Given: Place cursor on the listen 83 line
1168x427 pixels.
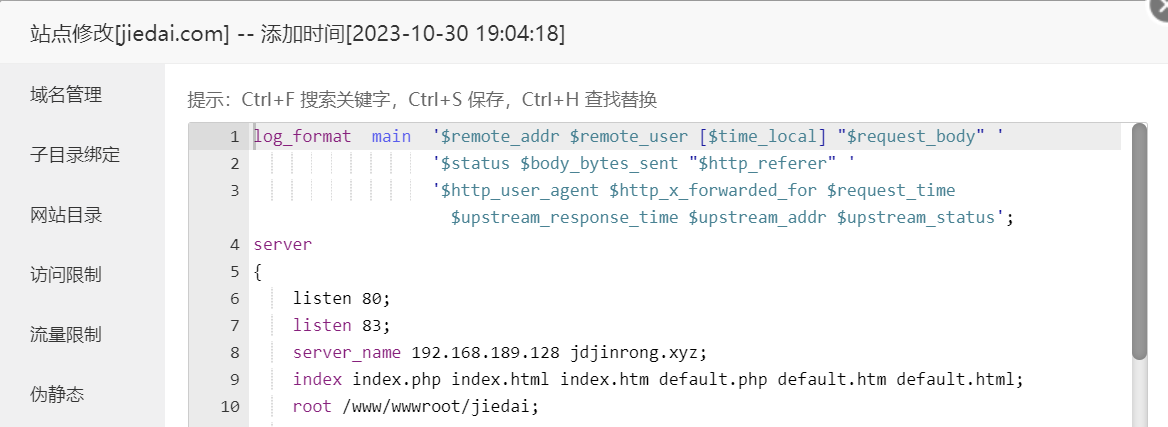Looking at the screenshot, I should (341, 325).
